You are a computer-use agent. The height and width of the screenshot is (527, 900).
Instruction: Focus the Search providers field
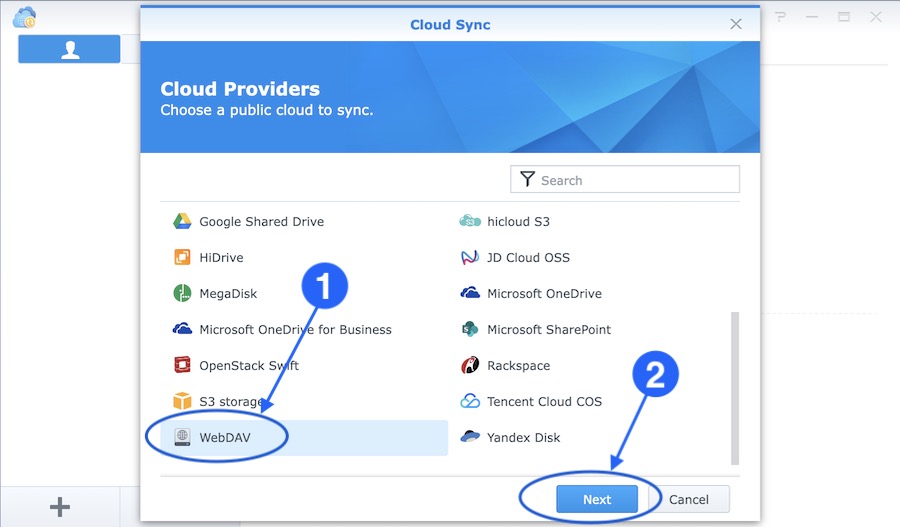624,180
